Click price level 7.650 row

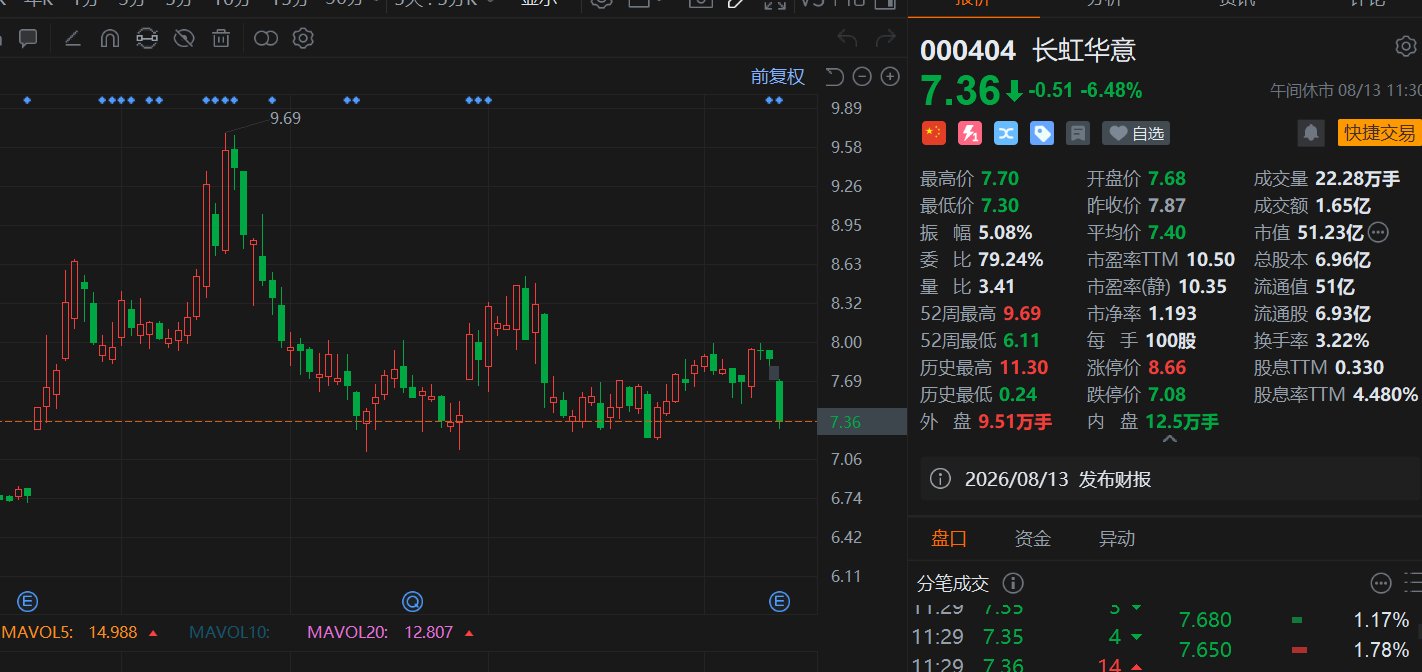point(1296,649)
